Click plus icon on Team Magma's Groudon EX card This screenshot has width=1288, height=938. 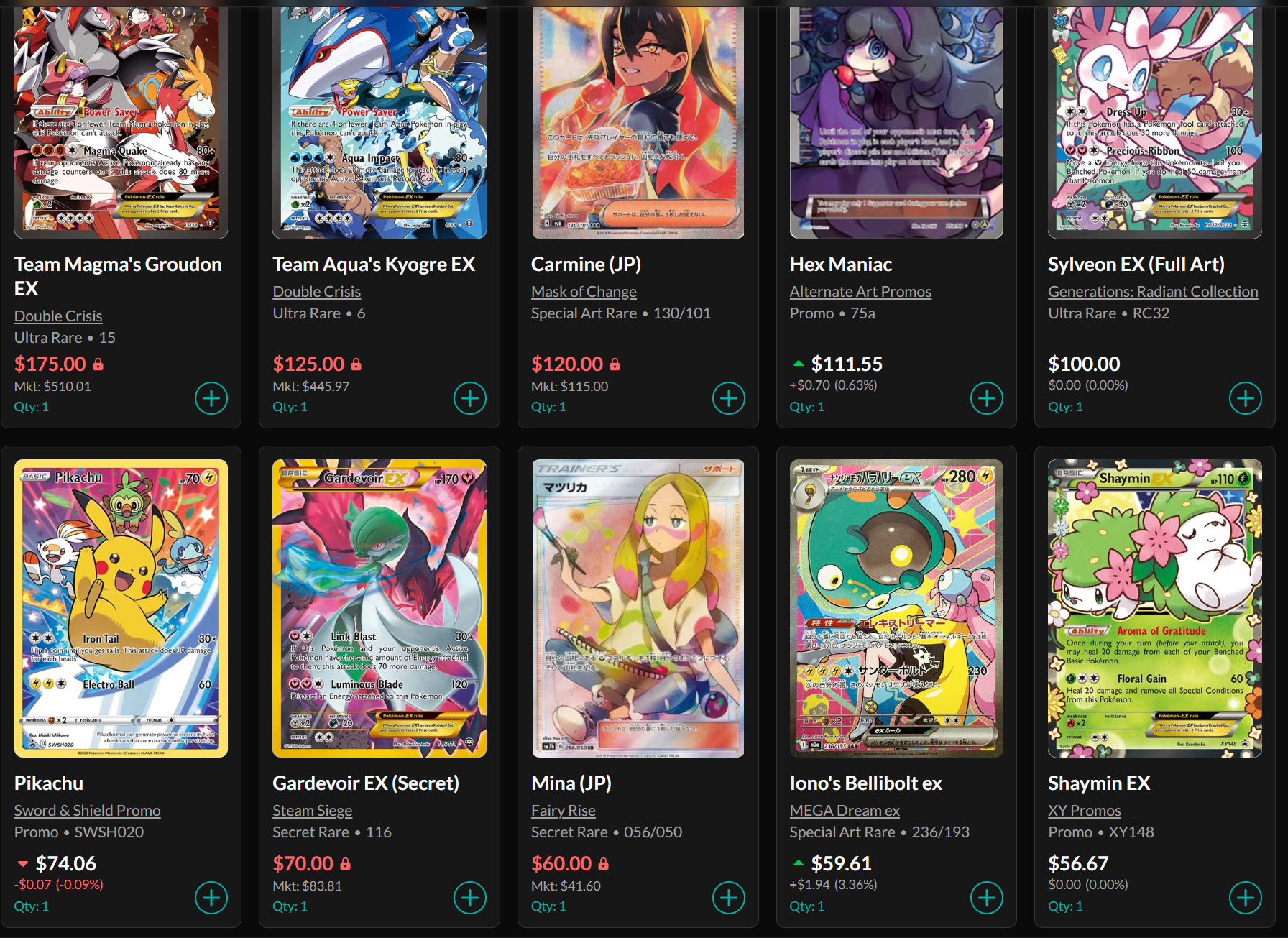(211, 398)
